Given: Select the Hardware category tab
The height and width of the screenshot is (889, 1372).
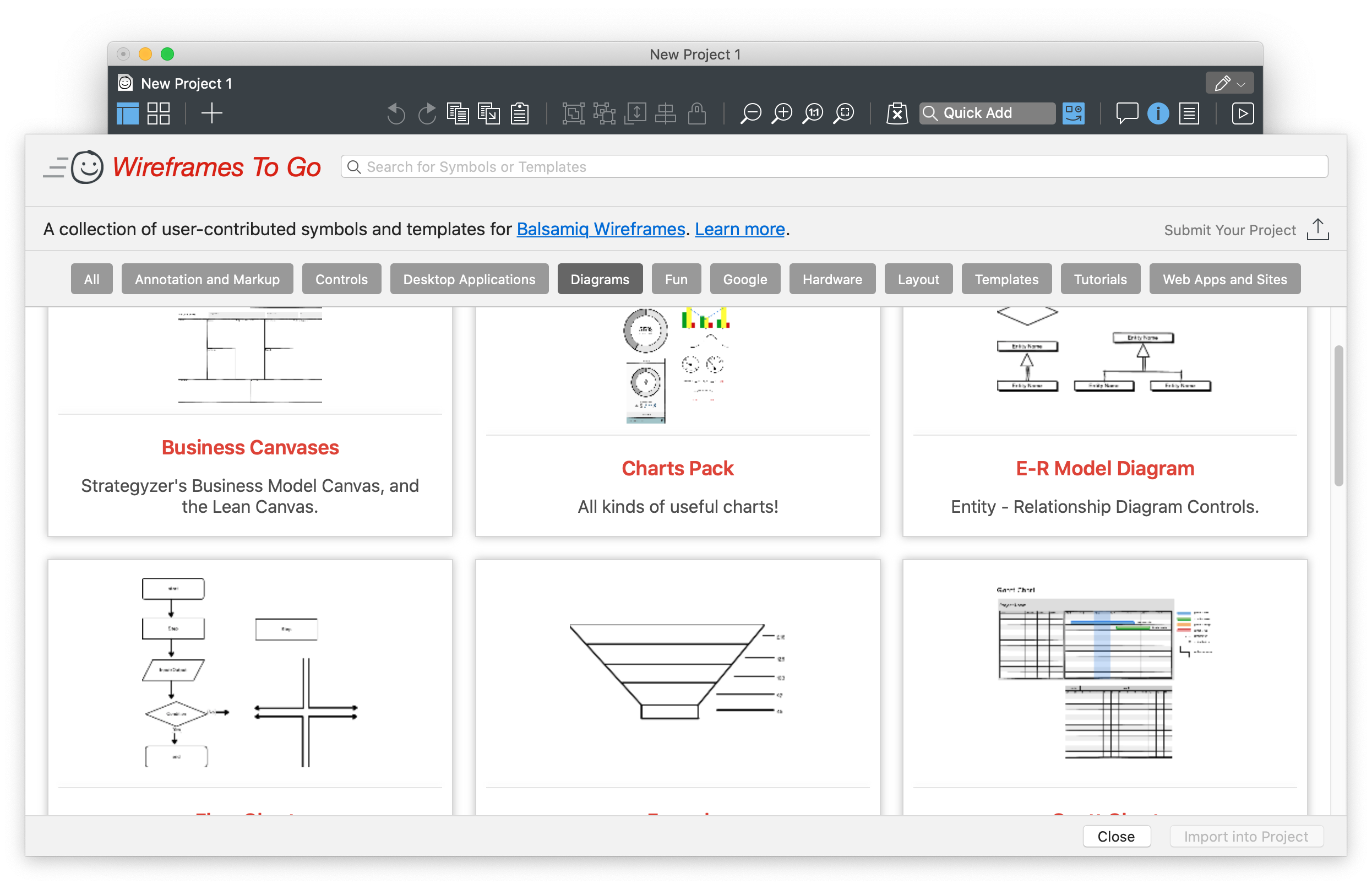Looking at the screenshot, I should (x=832, y=279).
